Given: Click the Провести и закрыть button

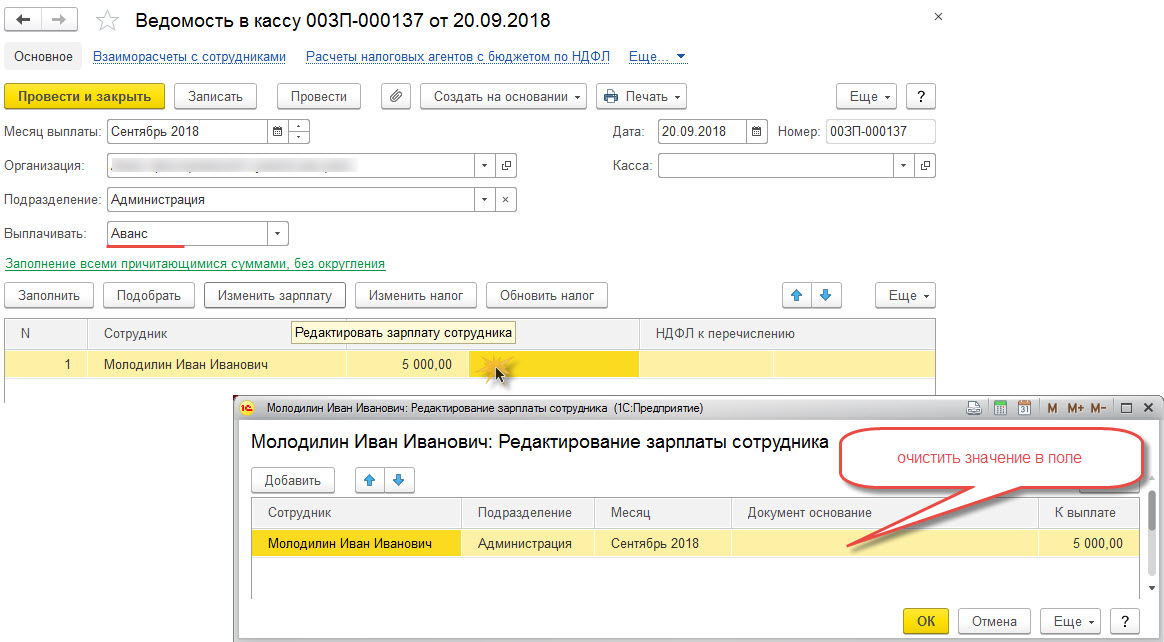Looking at the screenshot, I should click(85, 96).
